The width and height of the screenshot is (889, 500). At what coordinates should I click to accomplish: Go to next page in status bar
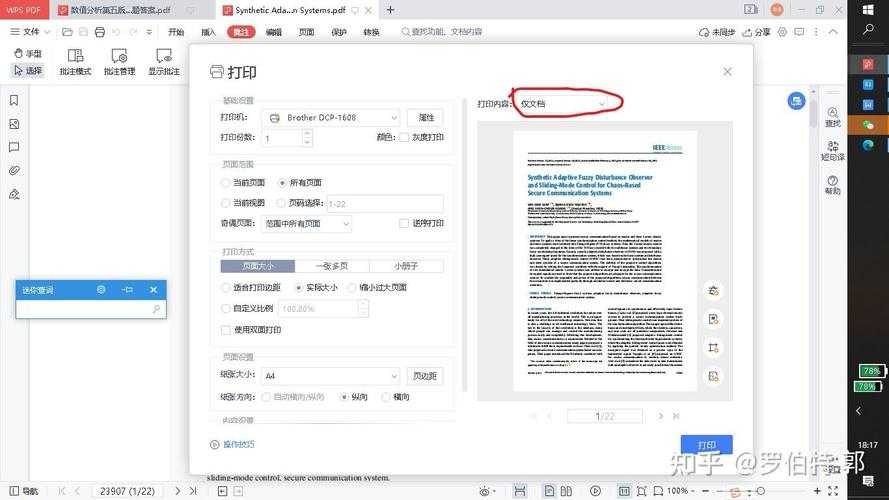point(177,491)
